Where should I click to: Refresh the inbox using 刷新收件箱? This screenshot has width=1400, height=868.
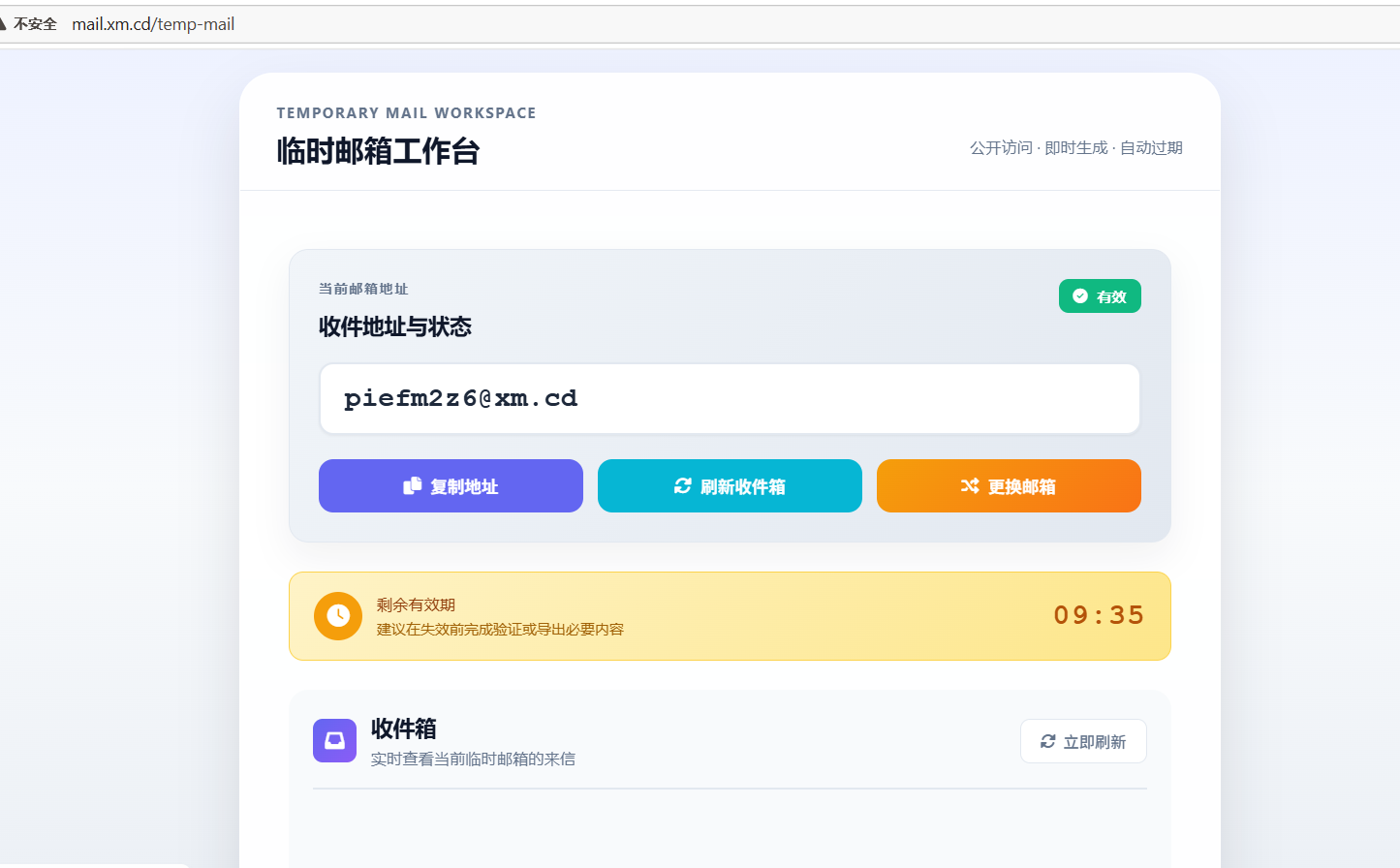(x=730, y=485)
